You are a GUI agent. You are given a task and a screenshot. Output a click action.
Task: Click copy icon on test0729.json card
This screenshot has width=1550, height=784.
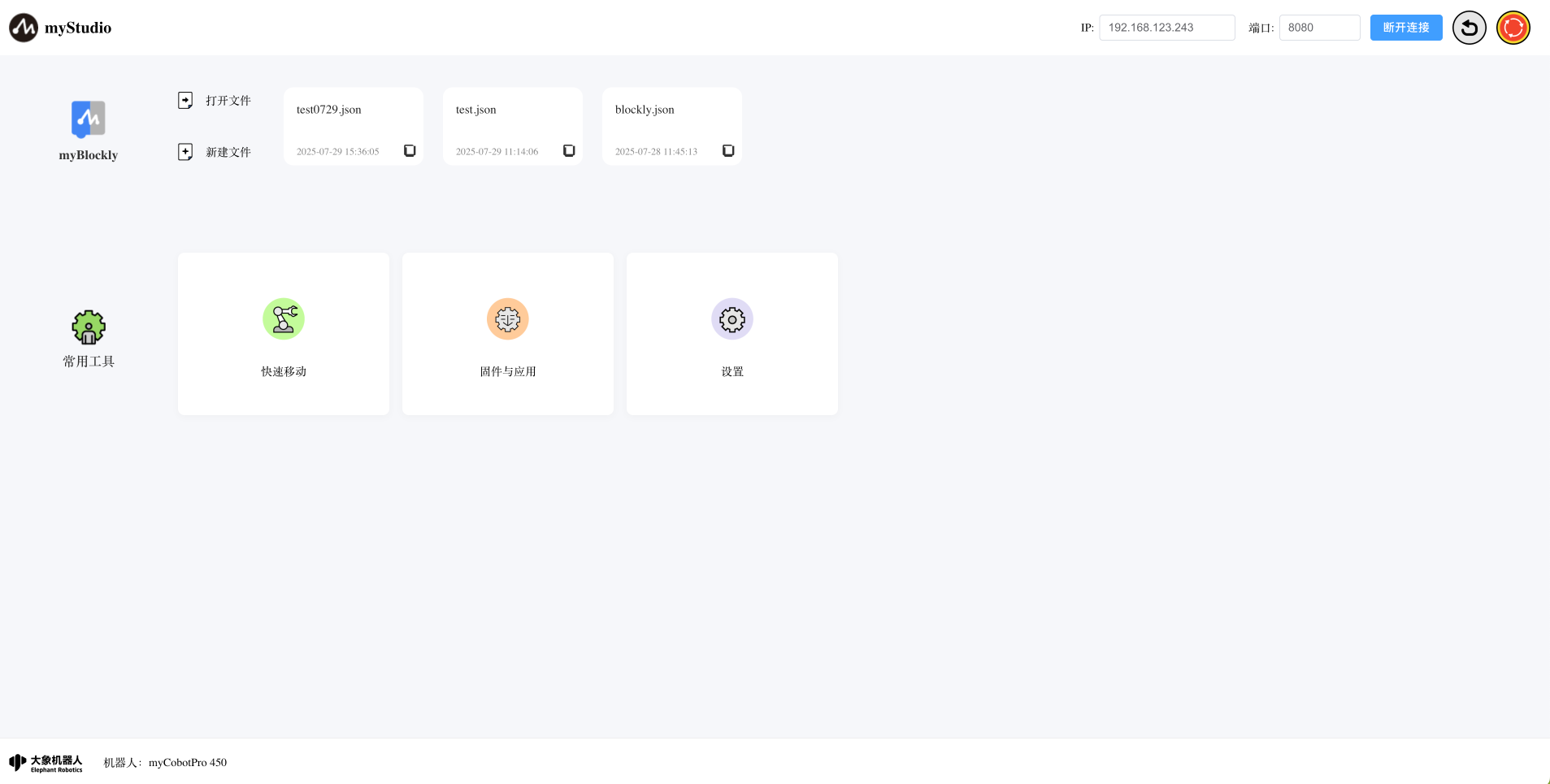(x=410, y=151)
